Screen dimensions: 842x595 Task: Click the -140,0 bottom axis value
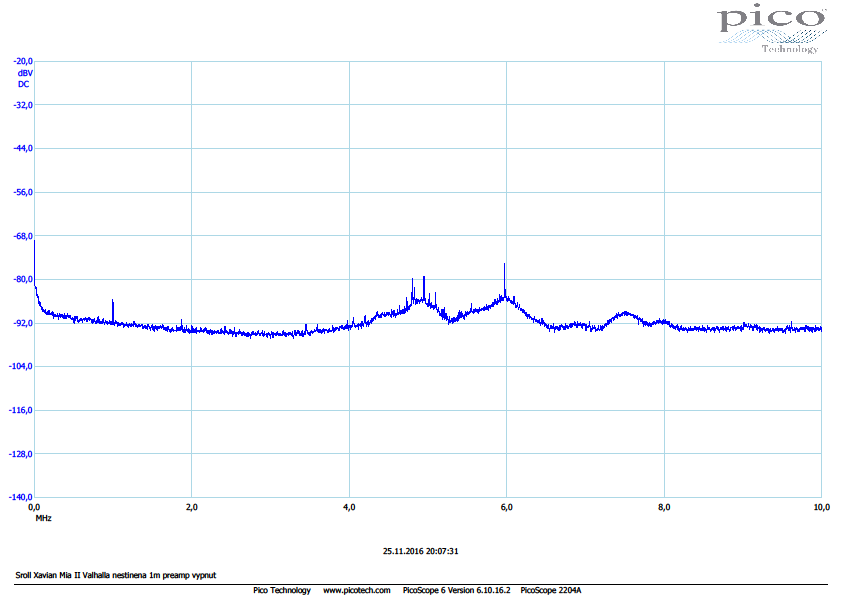(x=21, y=497)
